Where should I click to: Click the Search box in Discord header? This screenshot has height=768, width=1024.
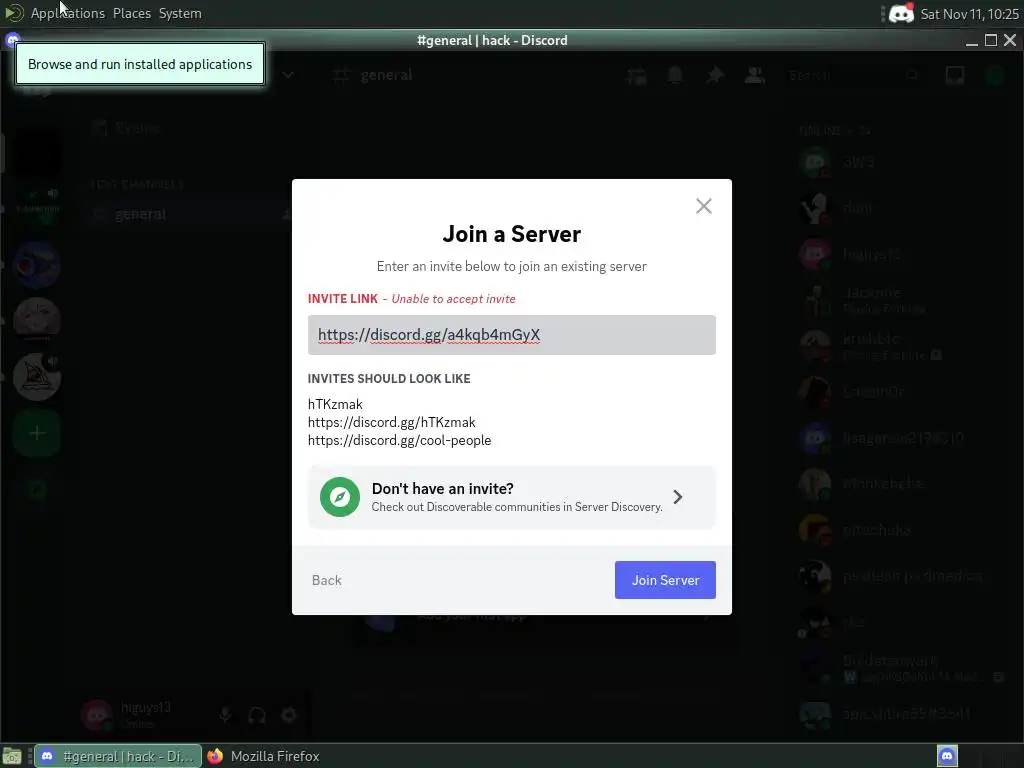pos(852,75)
